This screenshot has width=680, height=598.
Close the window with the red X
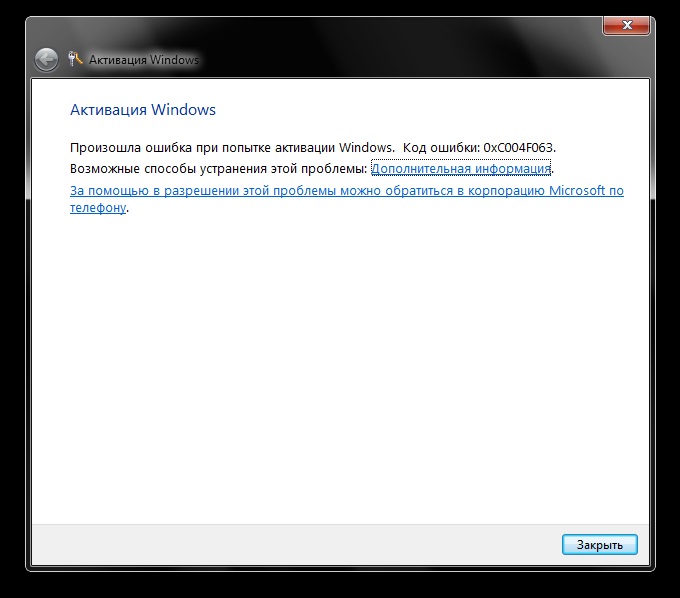626,25
